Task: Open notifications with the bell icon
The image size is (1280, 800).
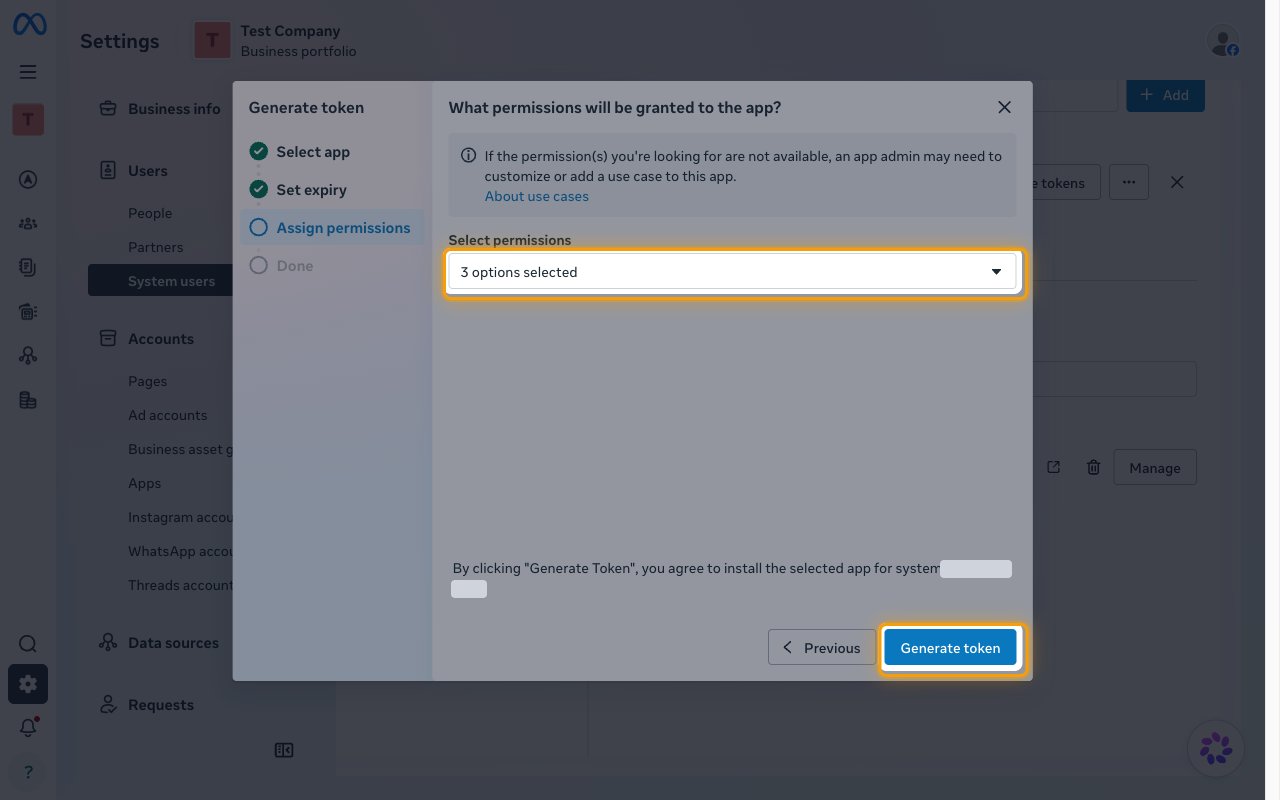Action: (28, 728)
